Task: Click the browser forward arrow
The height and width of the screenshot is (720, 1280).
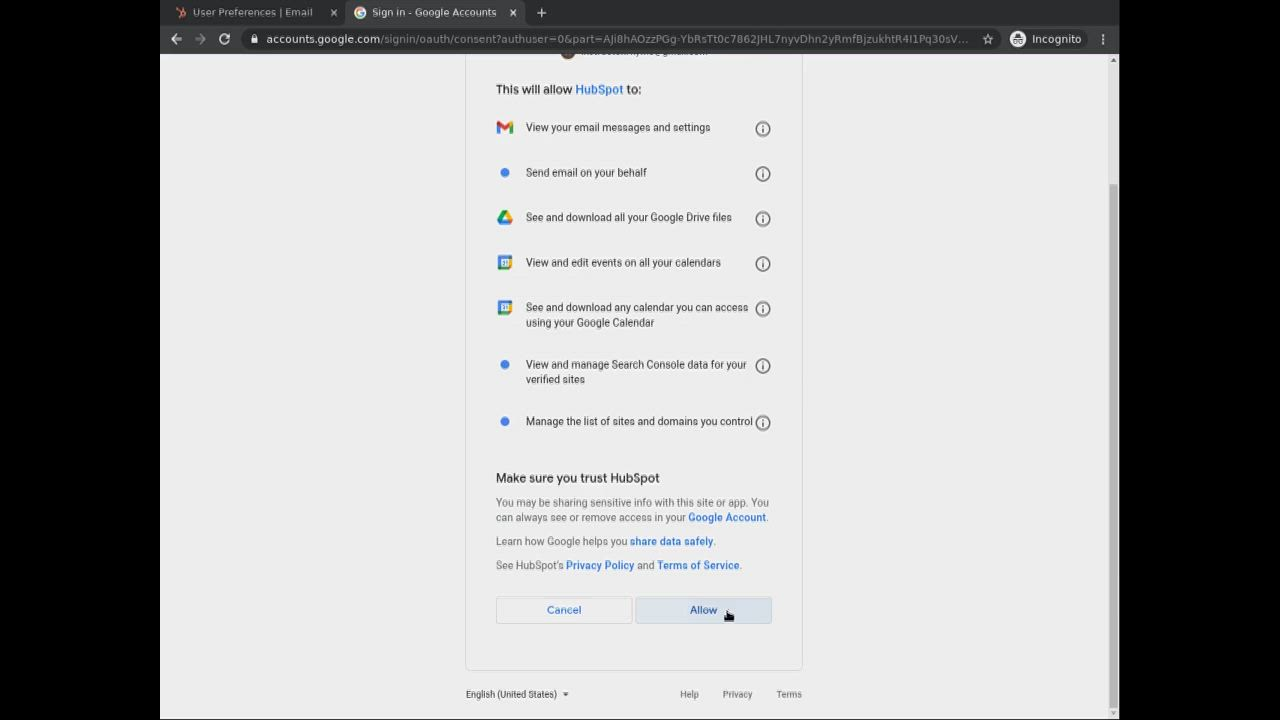Action: coord(200,39)
